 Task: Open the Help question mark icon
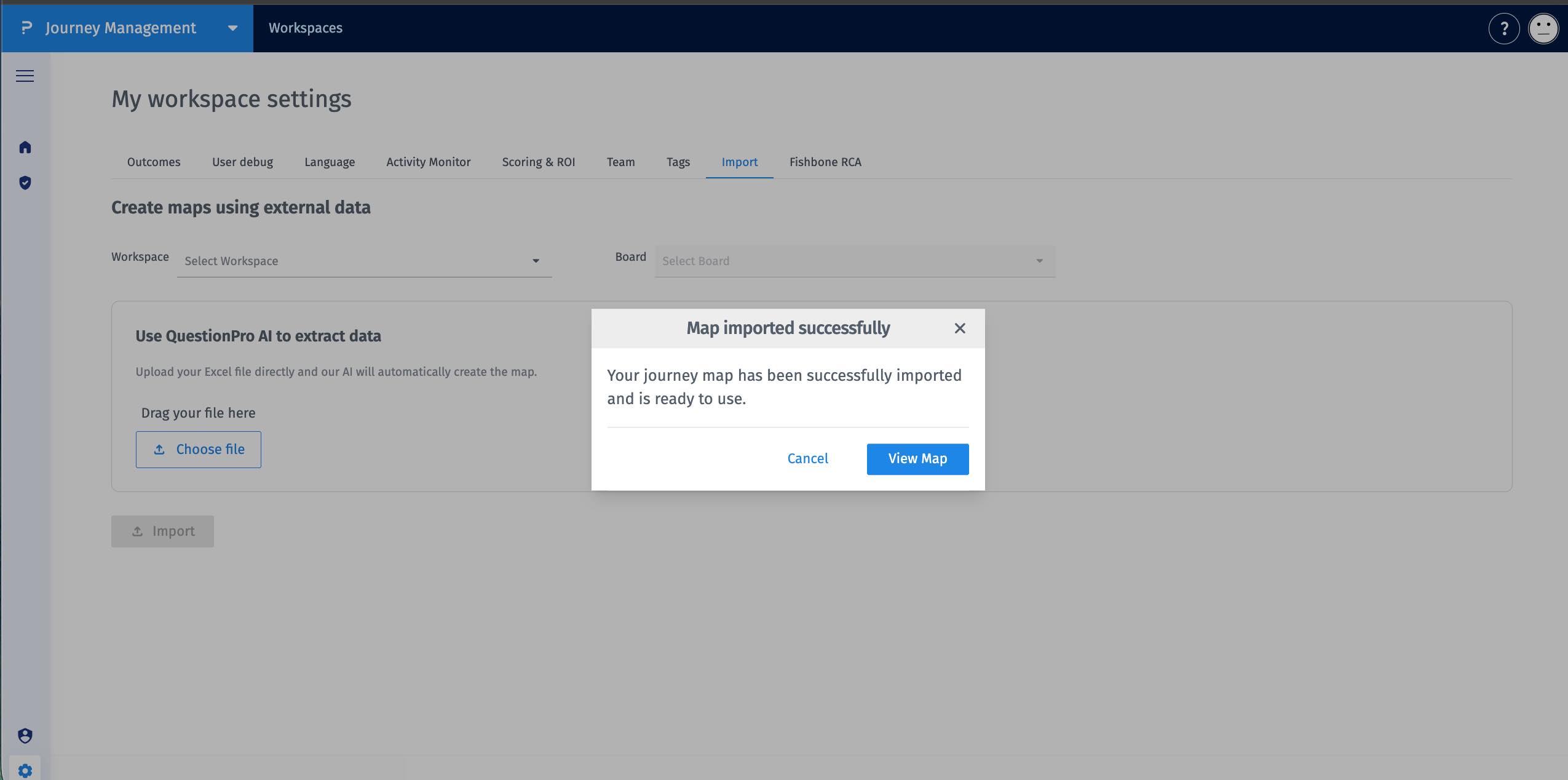[1504, 28]
